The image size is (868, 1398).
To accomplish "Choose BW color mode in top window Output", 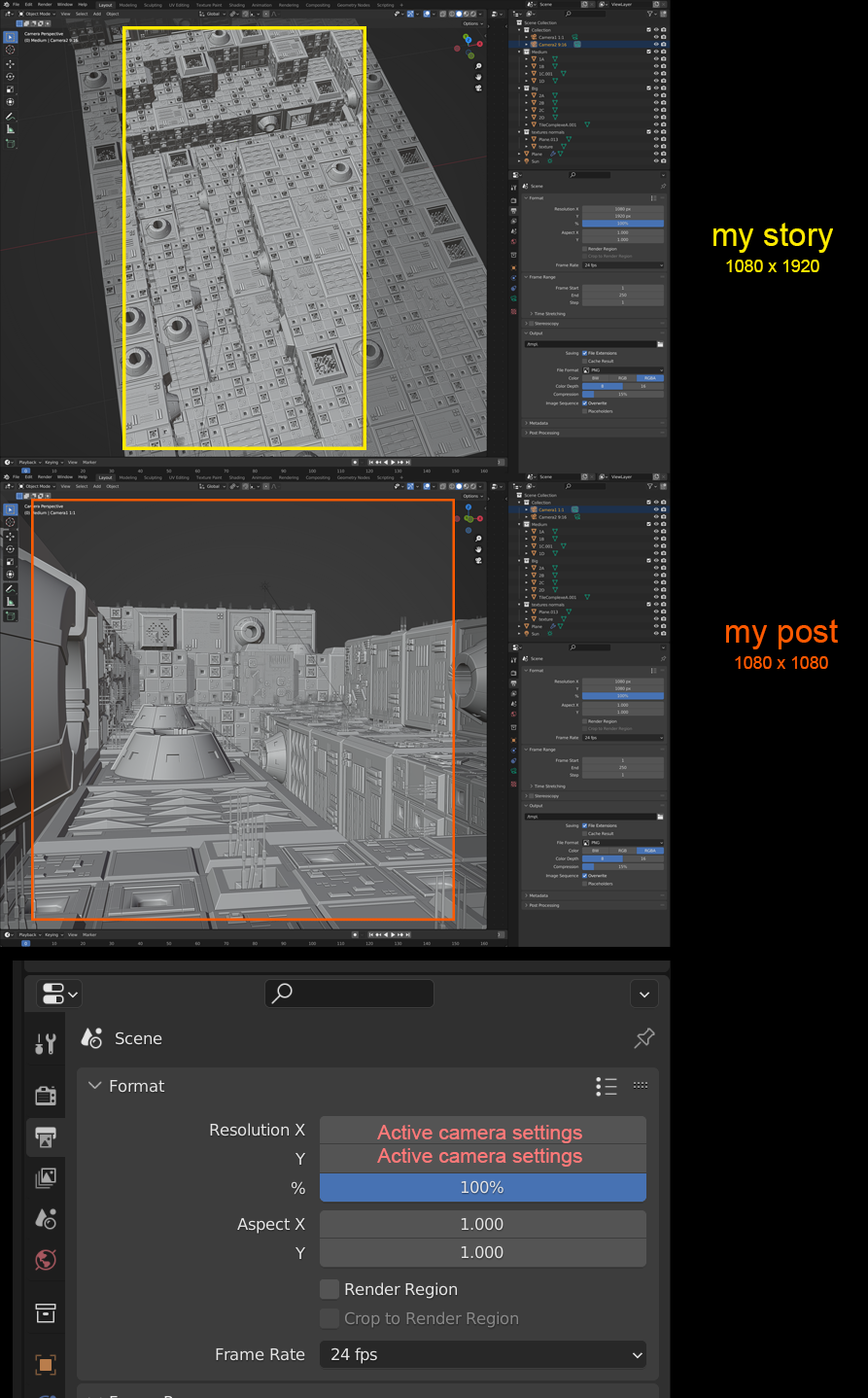I will pyautogui.click(x=595, y=378).
